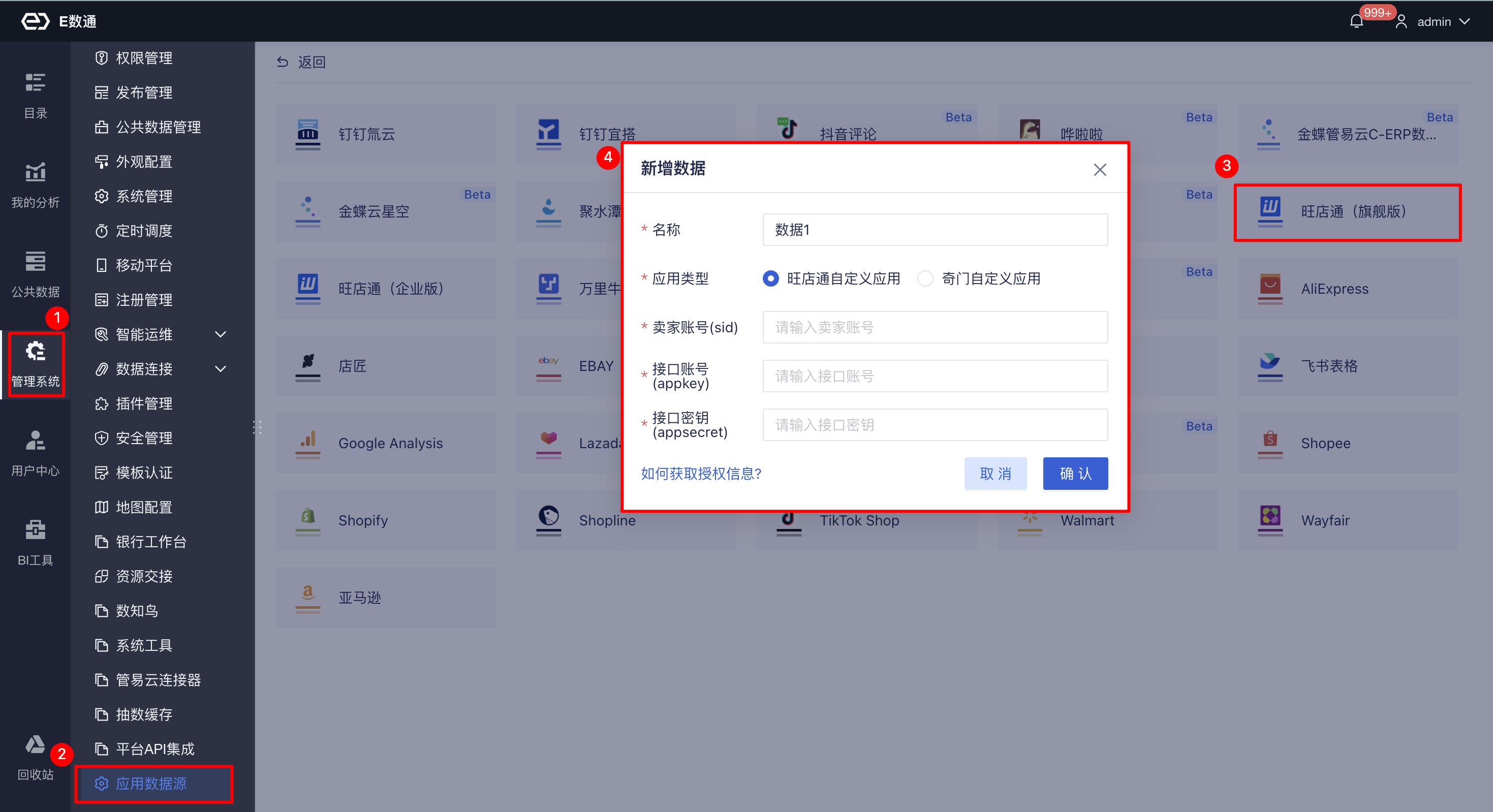Expand the 智能运维 menu chevron
The width and height of the screenshot is (1493, 812).
tap(220, 334)
